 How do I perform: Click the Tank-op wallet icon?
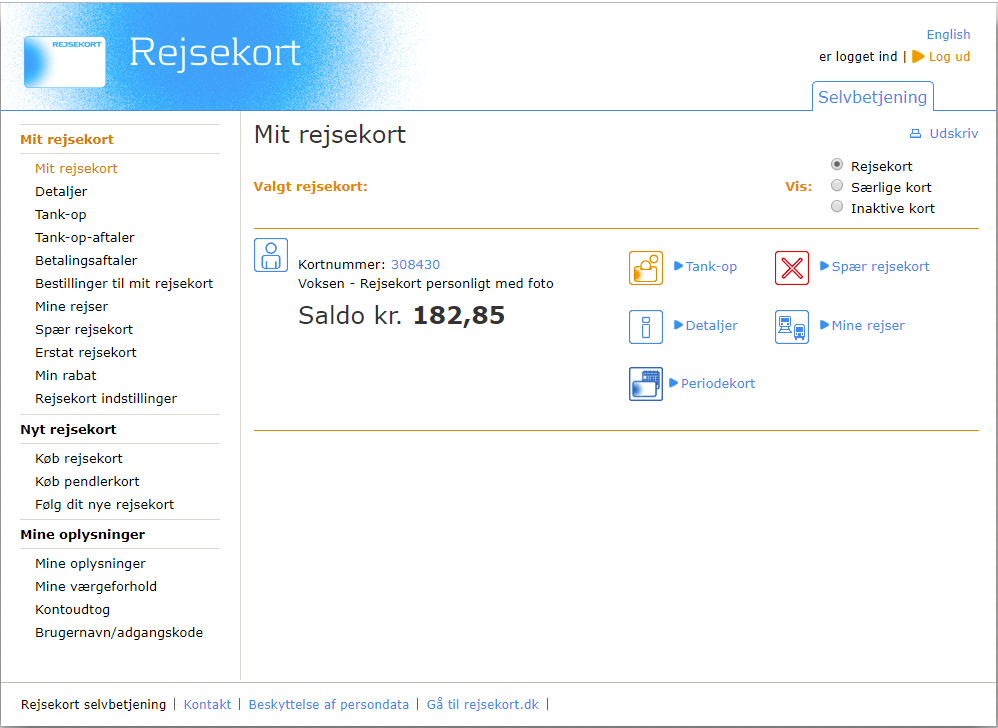pos(645,268)
